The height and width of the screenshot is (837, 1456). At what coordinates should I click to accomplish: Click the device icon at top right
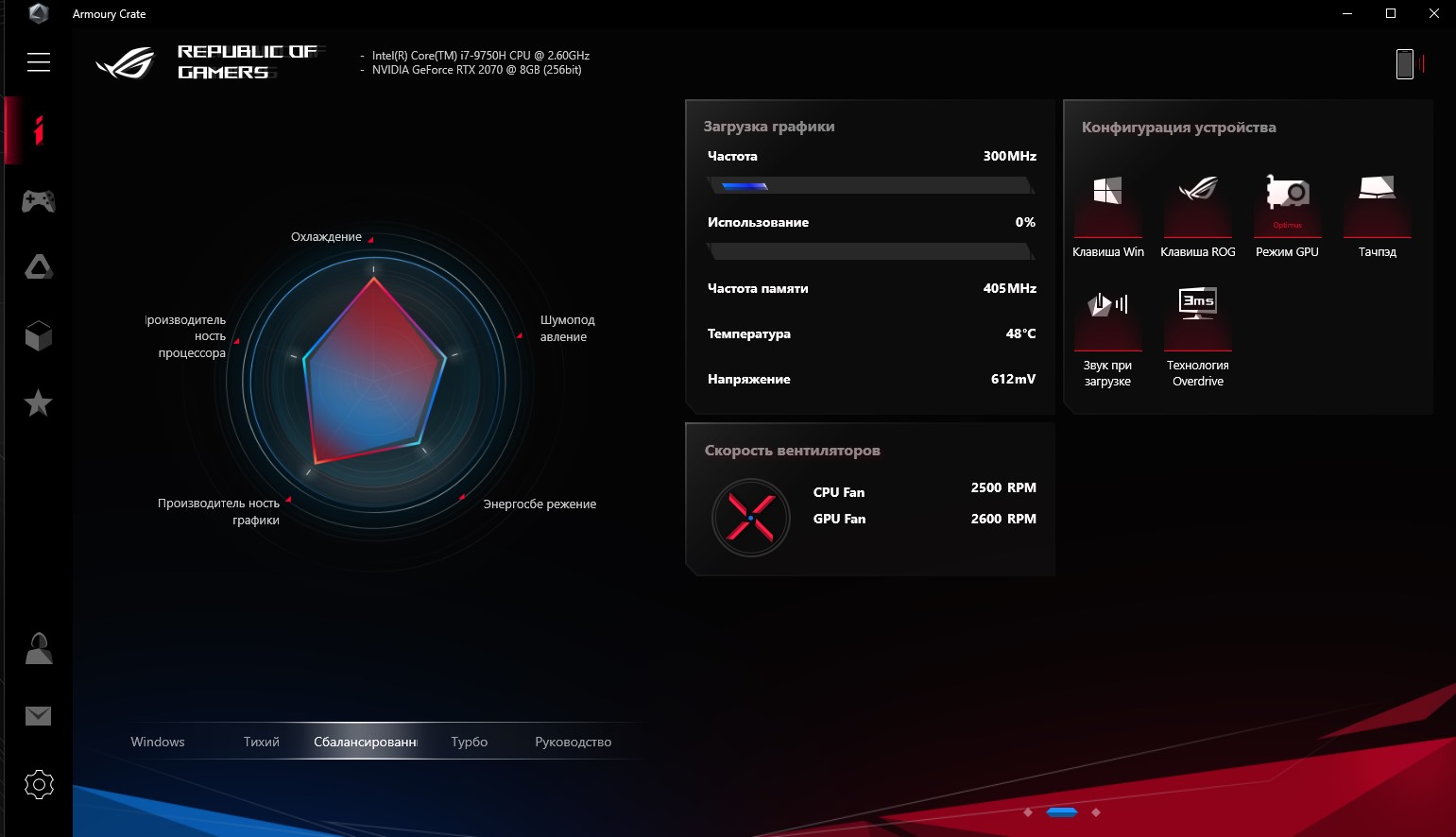(x=1405, y=64)
